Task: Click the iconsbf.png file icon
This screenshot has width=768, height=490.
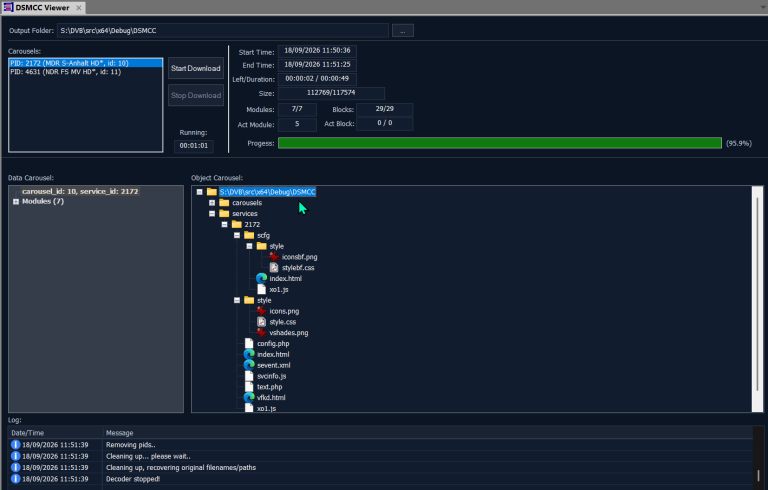Action: click(x=274, y=257)
